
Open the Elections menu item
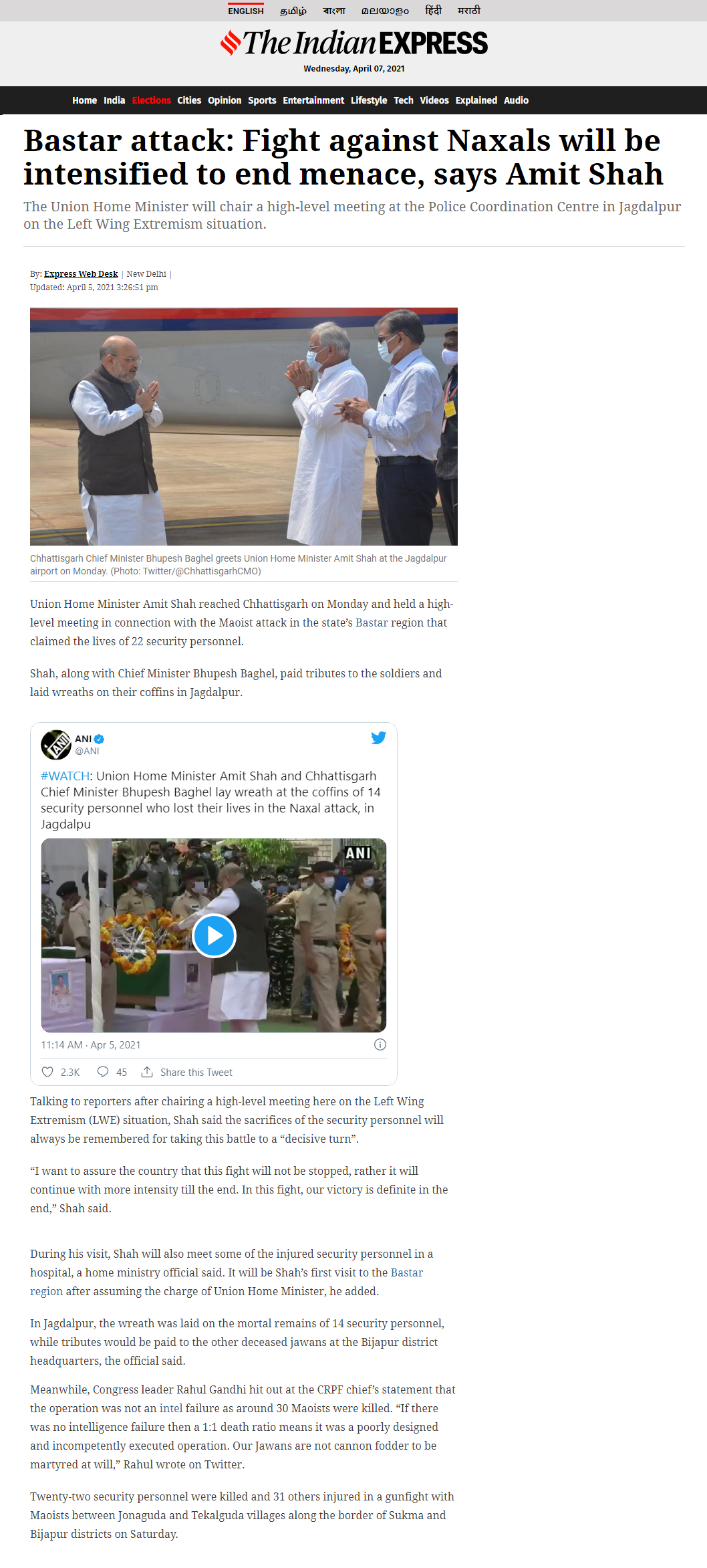click(x=151, y=100)
